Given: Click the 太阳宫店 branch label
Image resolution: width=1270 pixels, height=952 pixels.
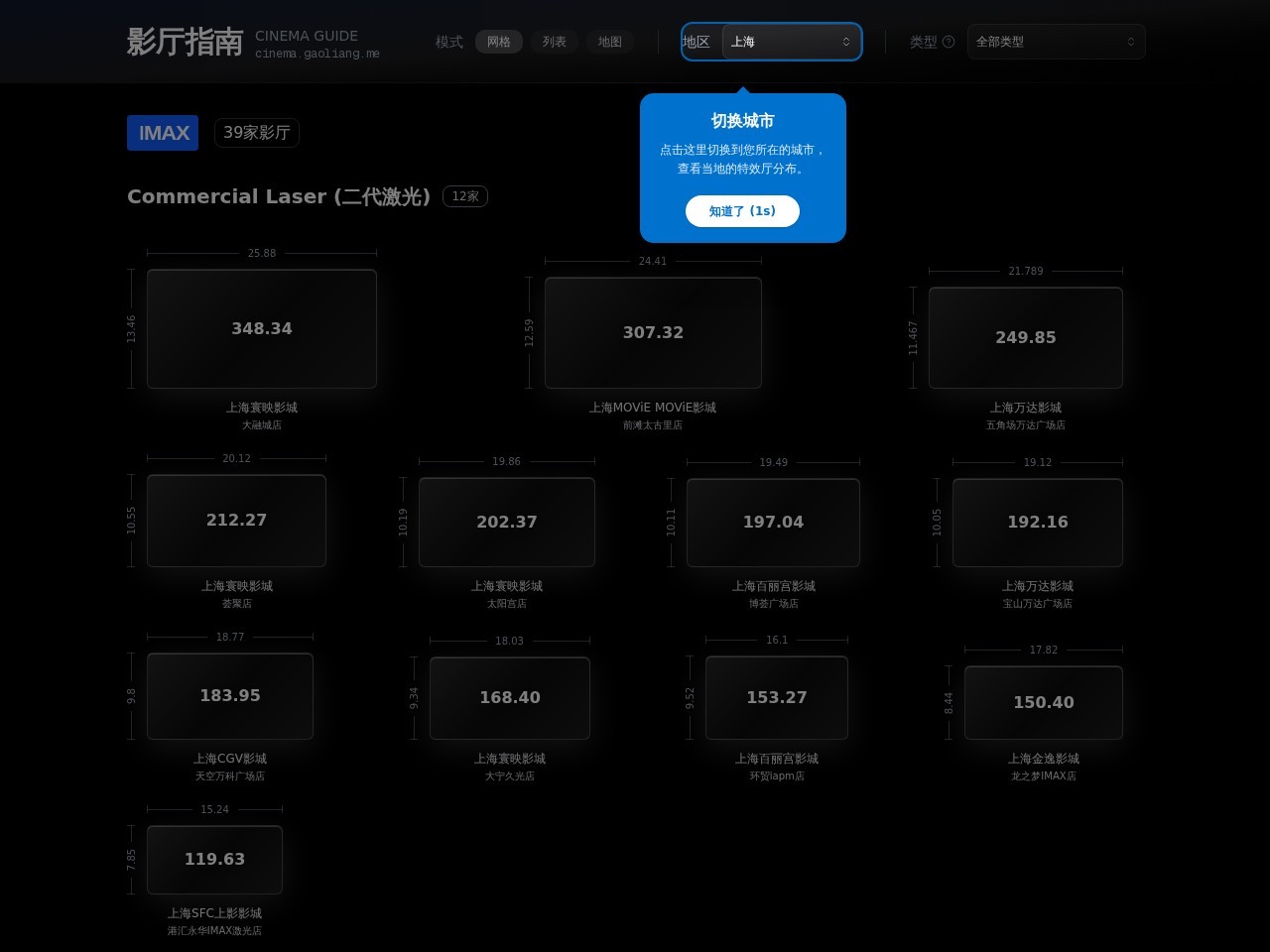Looking at the screenshot, I should [507, 604].
